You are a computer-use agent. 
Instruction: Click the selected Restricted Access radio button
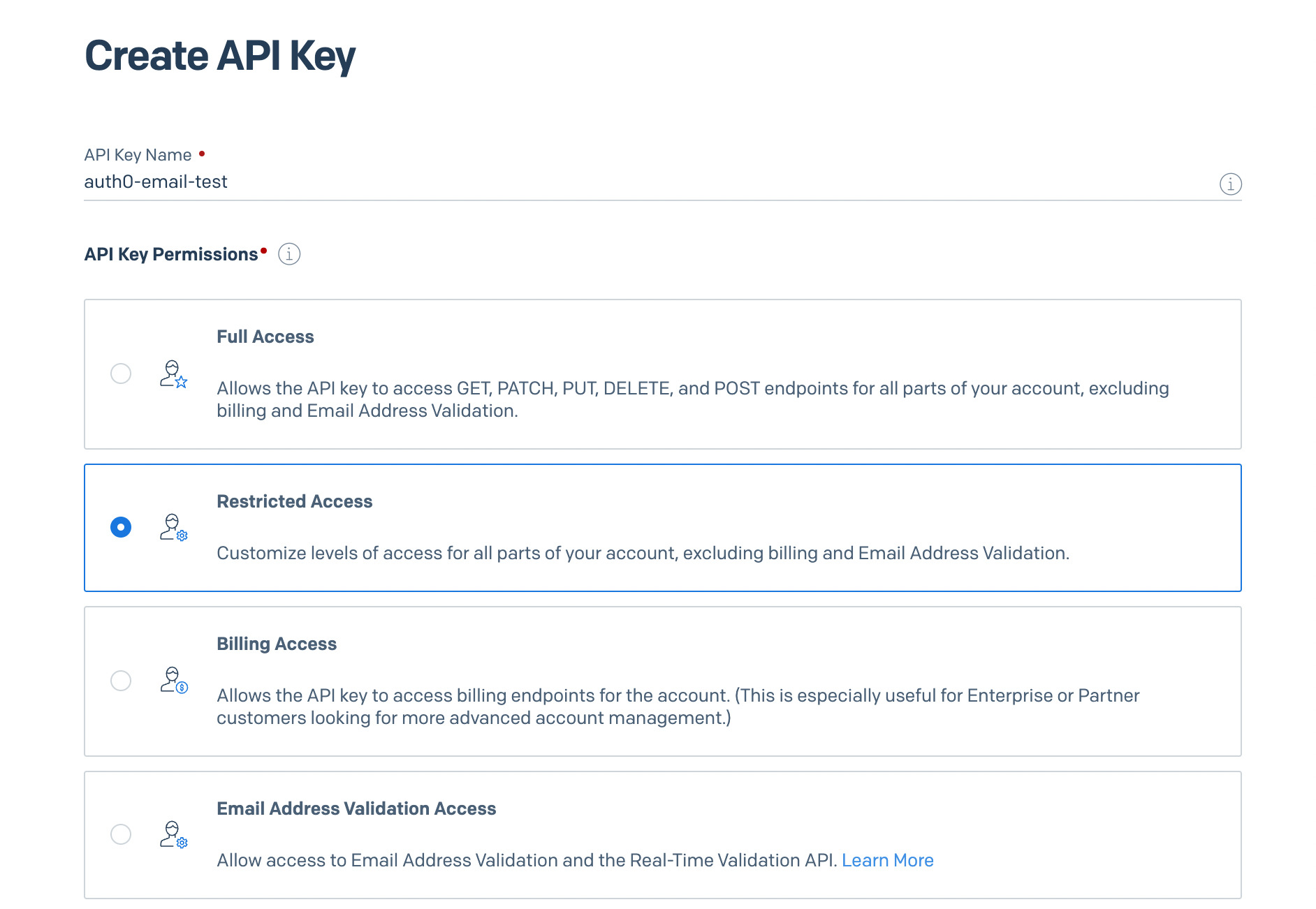coord(121,527)
